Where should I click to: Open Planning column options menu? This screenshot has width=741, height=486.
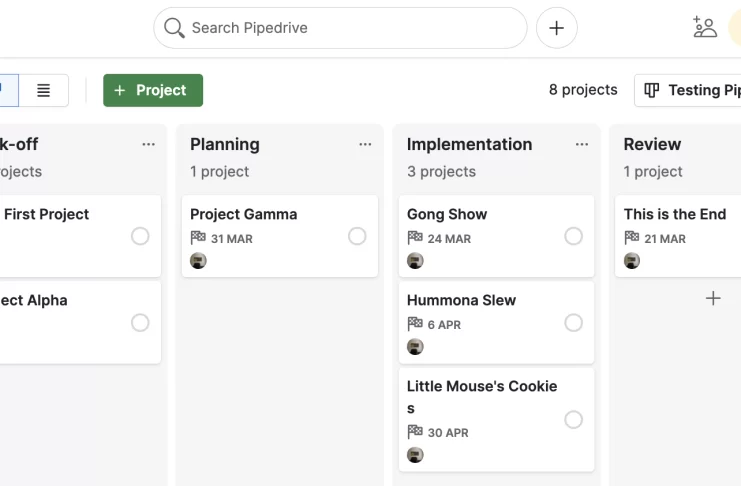click(x=365, y=144)
